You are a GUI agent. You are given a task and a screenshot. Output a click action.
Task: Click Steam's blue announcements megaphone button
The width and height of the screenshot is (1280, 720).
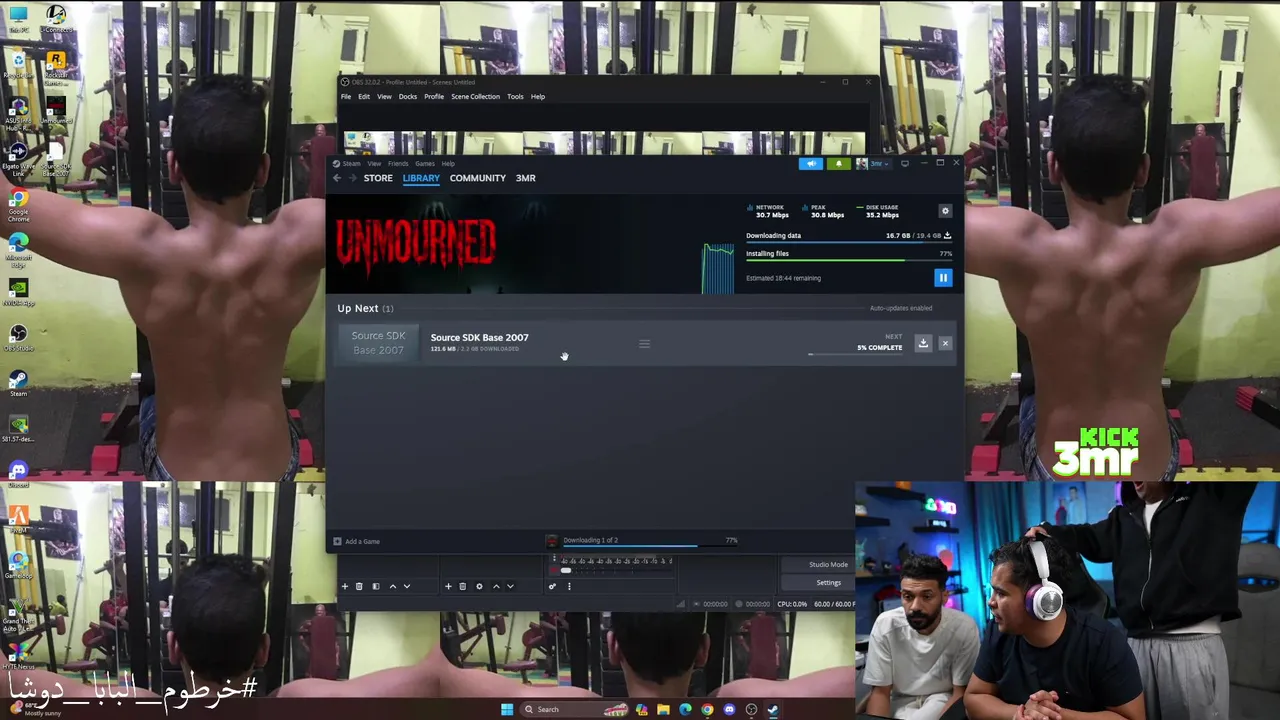tap(811, 164)
